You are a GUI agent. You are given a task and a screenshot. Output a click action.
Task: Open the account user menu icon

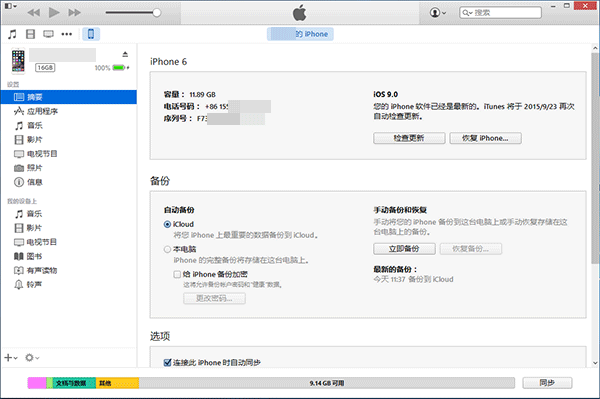pyautogui.click(x=438, y=13)
